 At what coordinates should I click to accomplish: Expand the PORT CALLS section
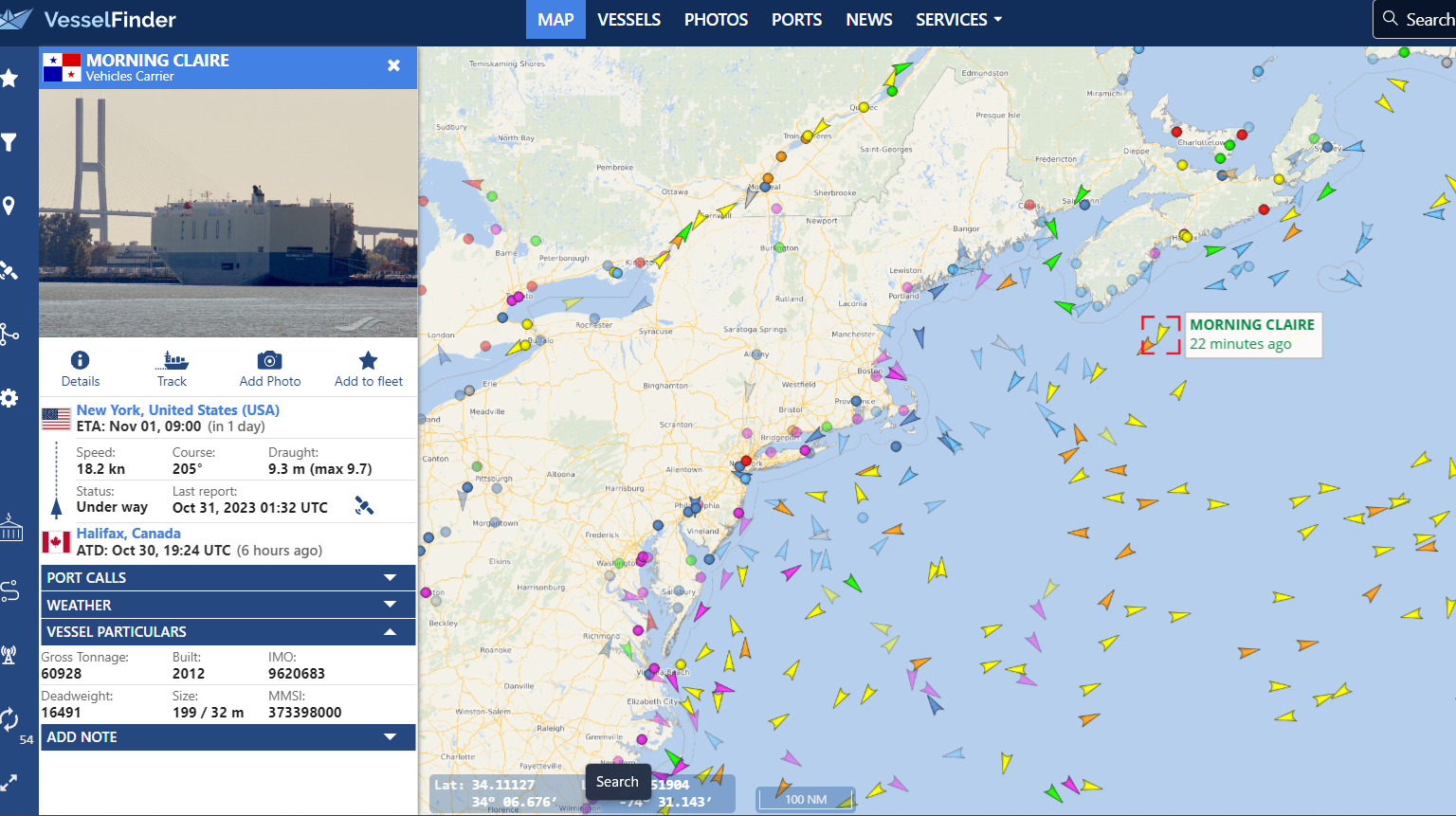(x=227, y=578)
